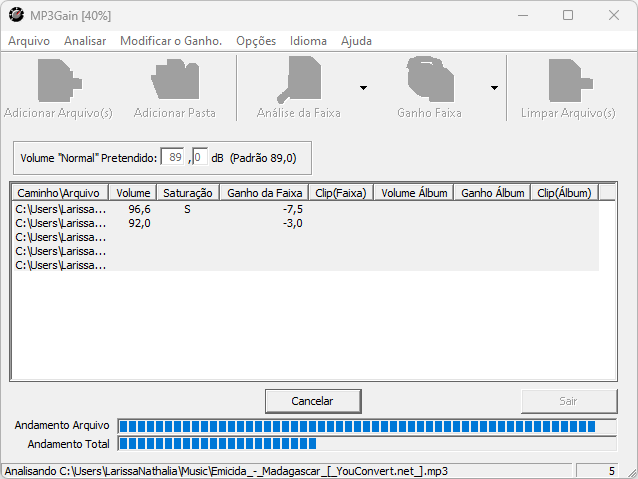This screenshot has height=479, width=638.
Task: Click the Análise da Faixa icon
Action: (x=299, y=79)
